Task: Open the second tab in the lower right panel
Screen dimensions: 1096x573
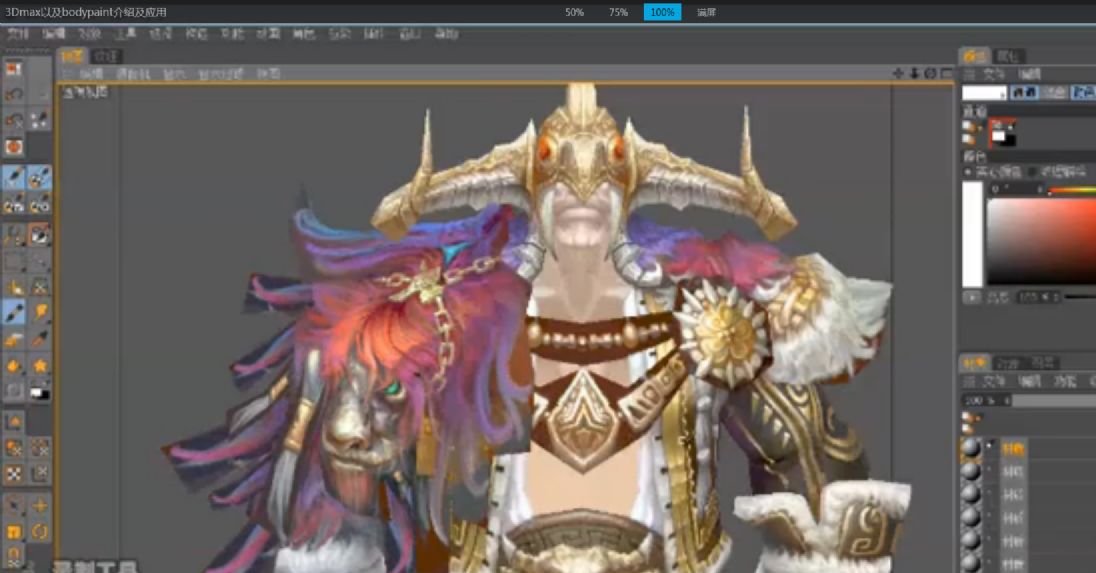Action: pos(1008,363)
